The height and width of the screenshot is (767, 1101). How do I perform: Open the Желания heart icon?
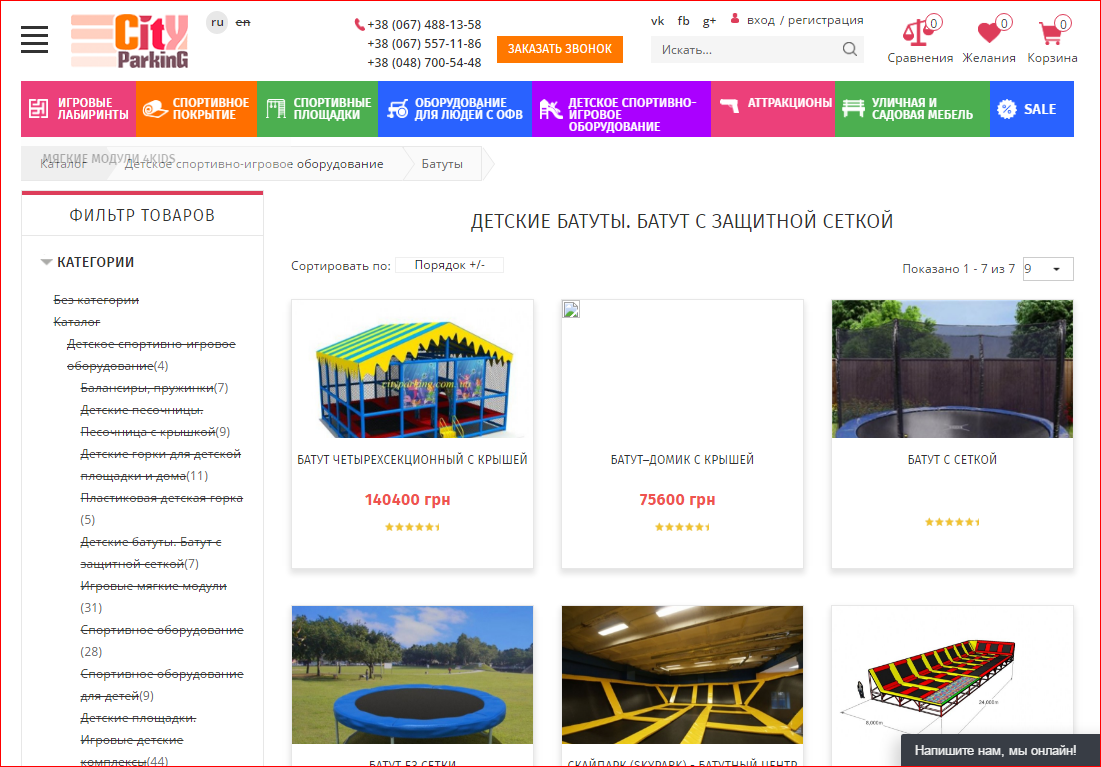click(x=989, y=32)
